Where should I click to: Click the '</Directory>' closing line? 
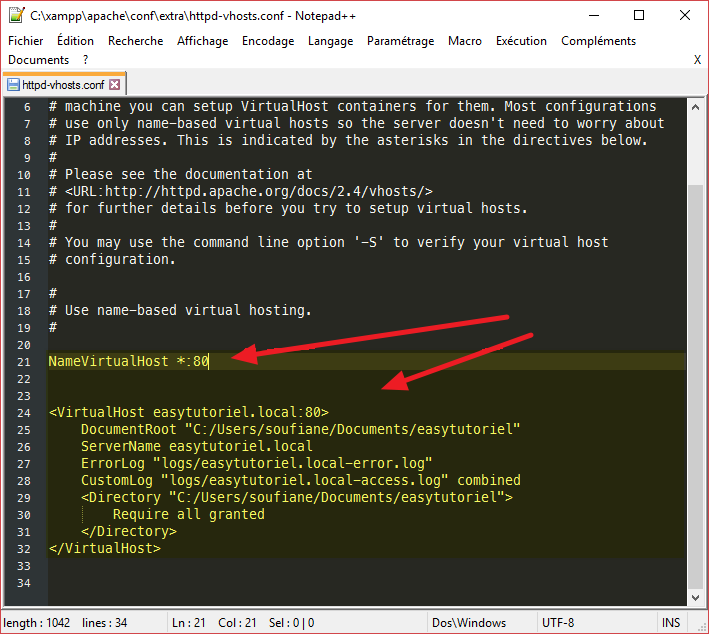tap(129, 531)
